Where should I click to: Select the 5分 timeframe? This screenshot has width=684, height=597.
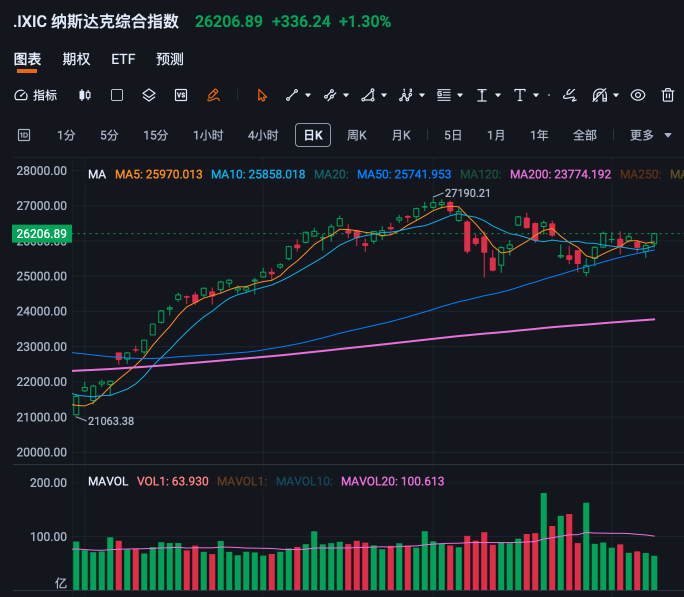coord(109,135)
